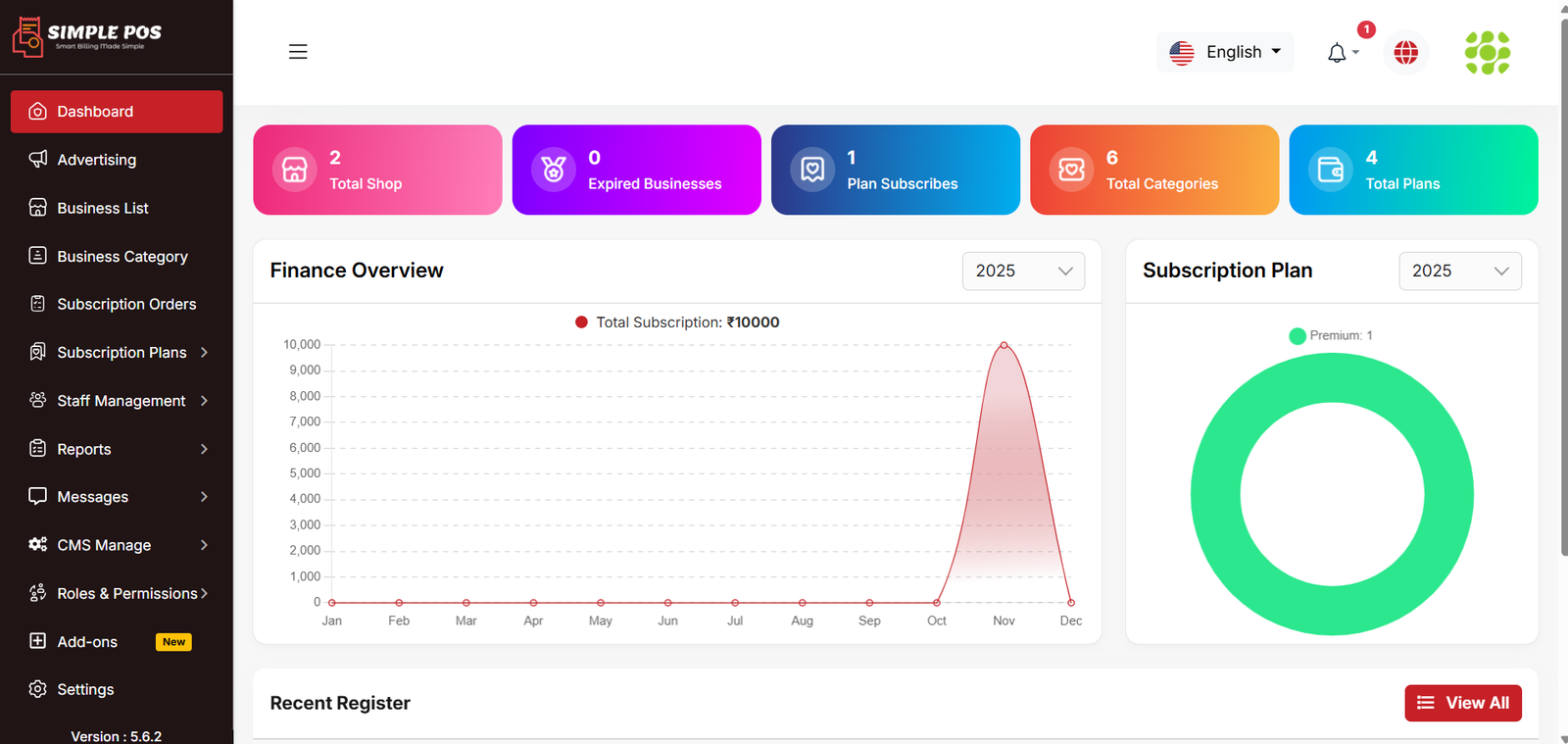The image size is (1568, 744).
Task: Toggle the Premium legend in Subscription Plan
Action: pos(1331,335)
